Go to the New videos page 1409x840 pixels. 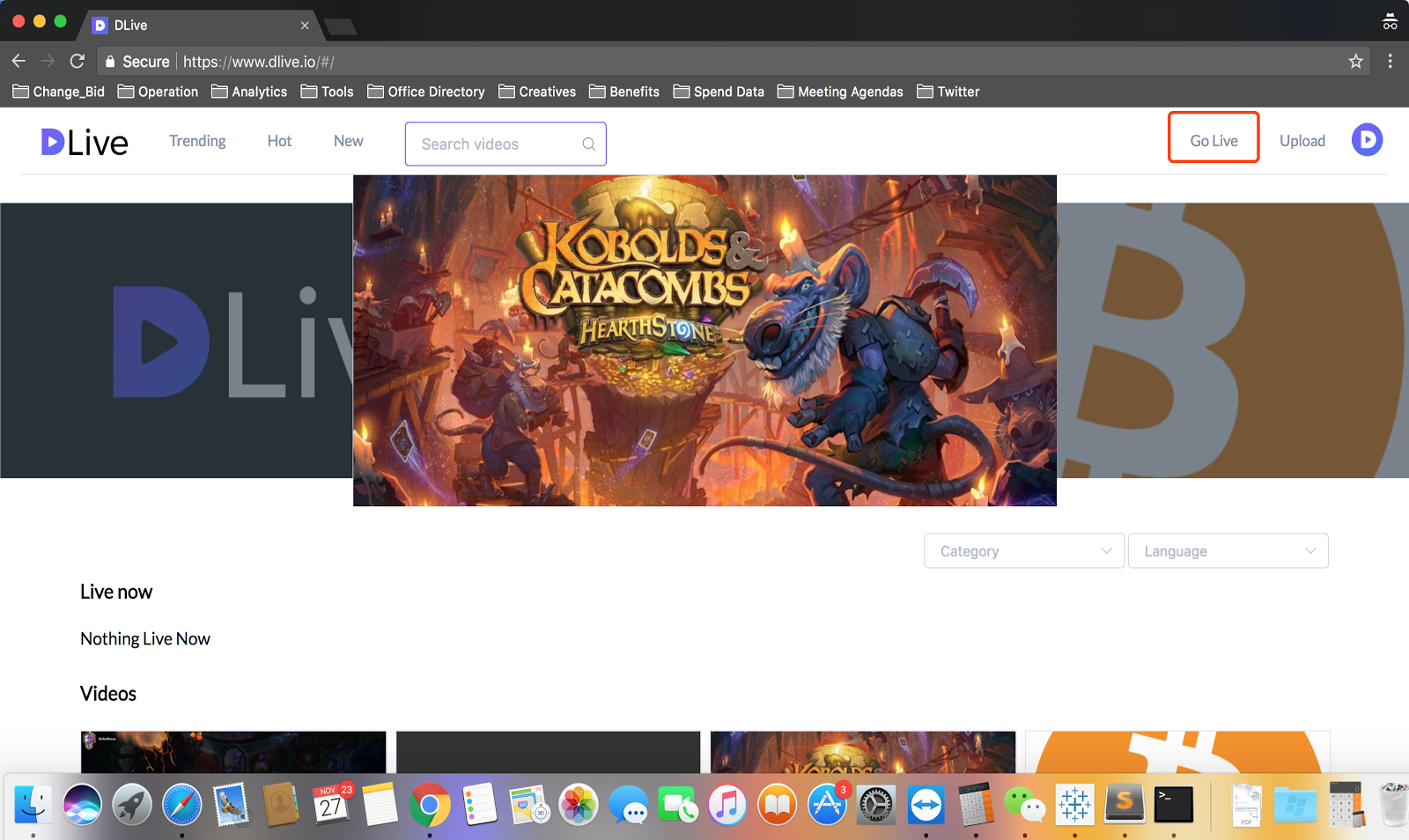(x=349, y=141)
